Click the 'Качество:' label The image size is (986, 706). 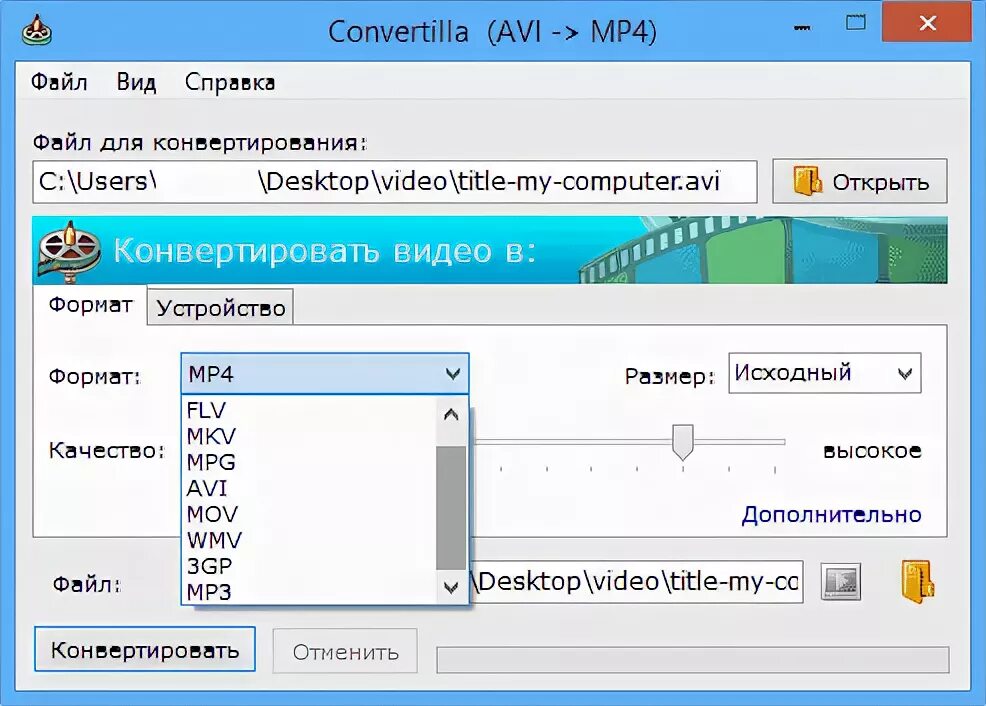tap(107, 450)
